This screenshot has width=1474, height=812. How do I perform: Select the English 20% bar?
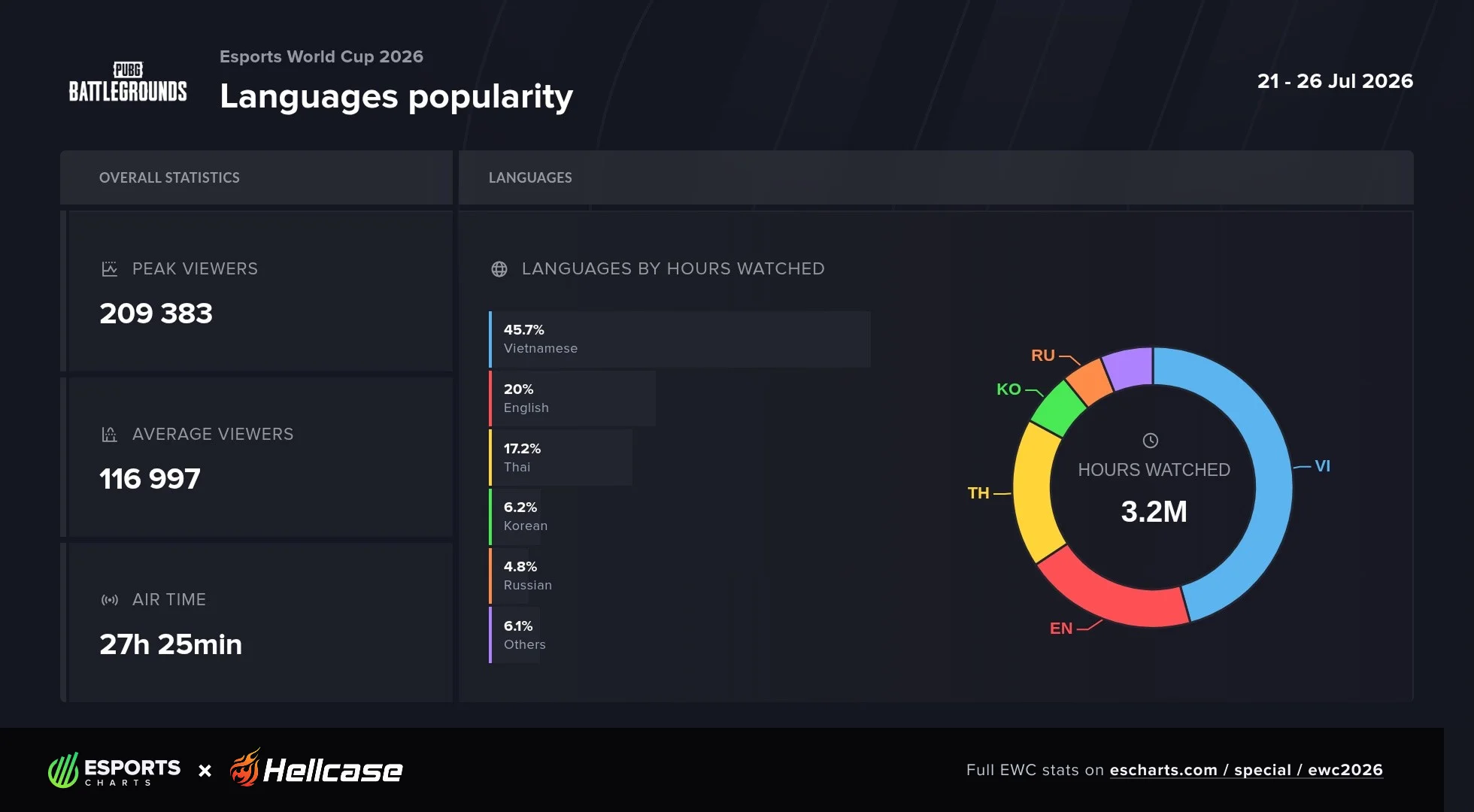tap(572, 398)
